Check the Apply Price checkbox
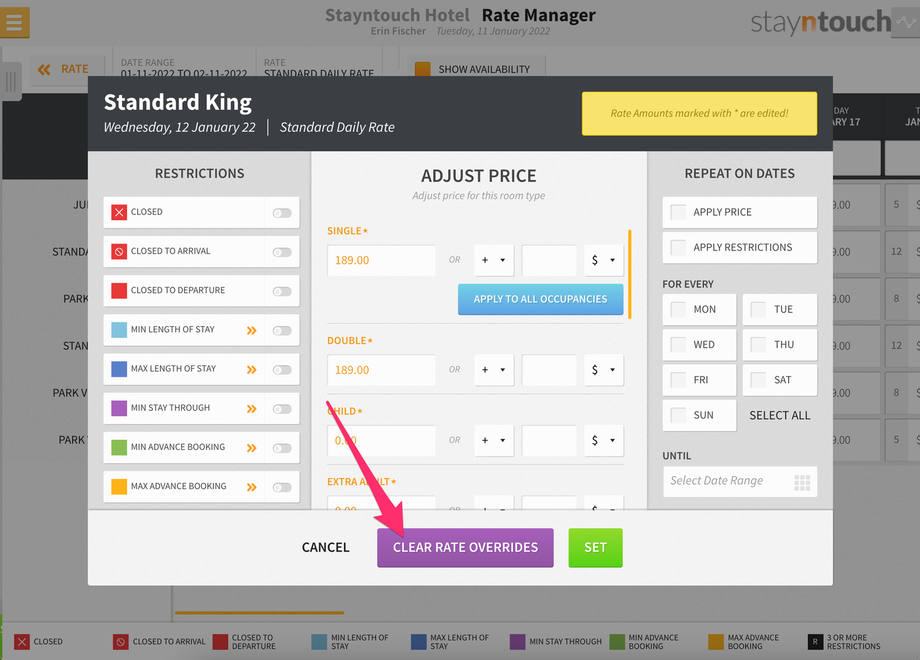Screen dimensions: 920x660 [x=678, y=212]
